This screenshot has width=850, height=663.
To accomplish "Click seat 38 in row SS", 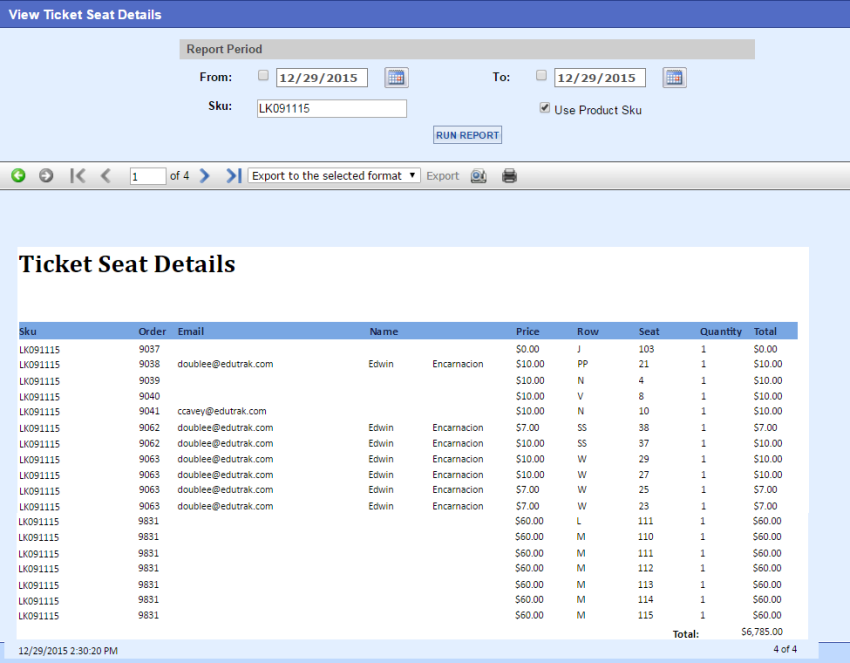I will [x=643, y=427].
